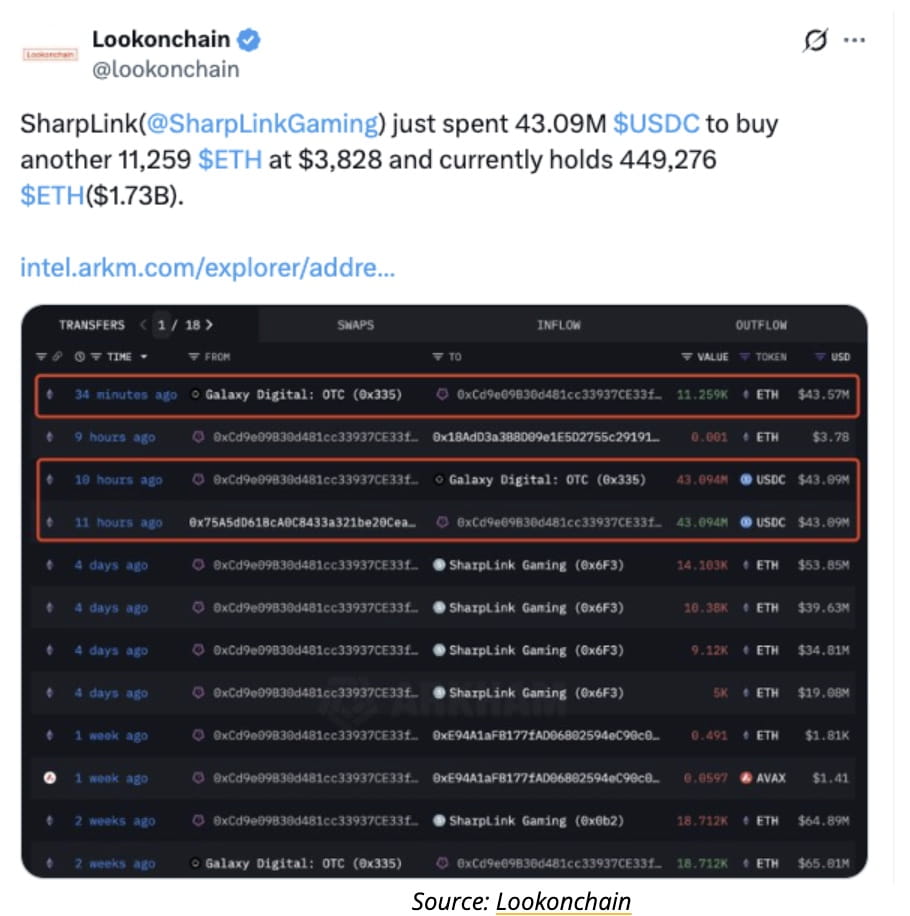The image size is (910, 916).
Task: Go to the next transfers page with right chevron
Action: (209, 325)
